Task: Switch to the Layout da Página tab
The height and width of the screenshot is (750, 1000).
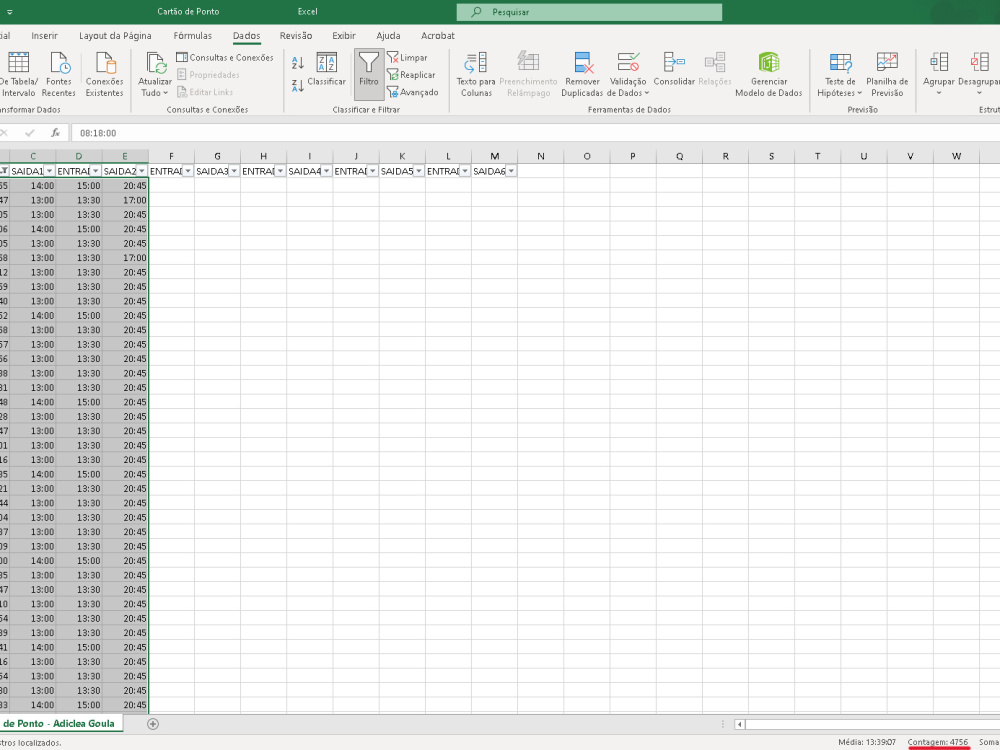Action: (x=115, y=36)
